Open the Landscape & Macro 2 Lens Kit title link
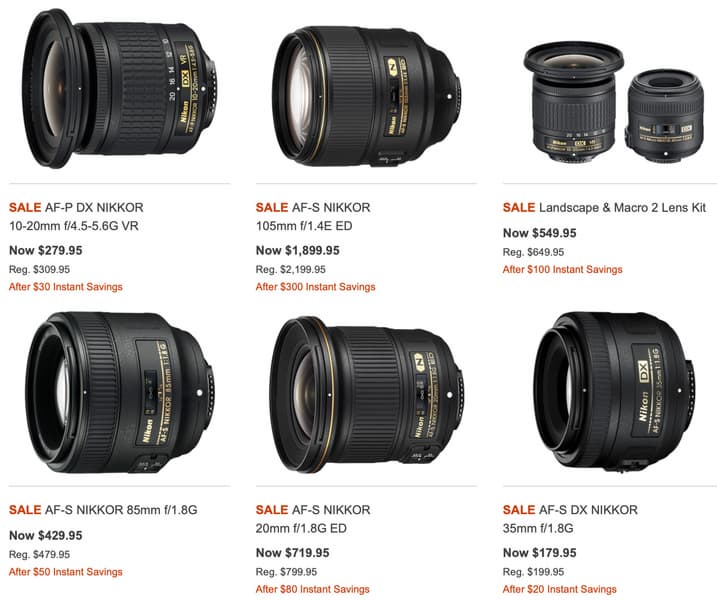 tap(605, 208)
